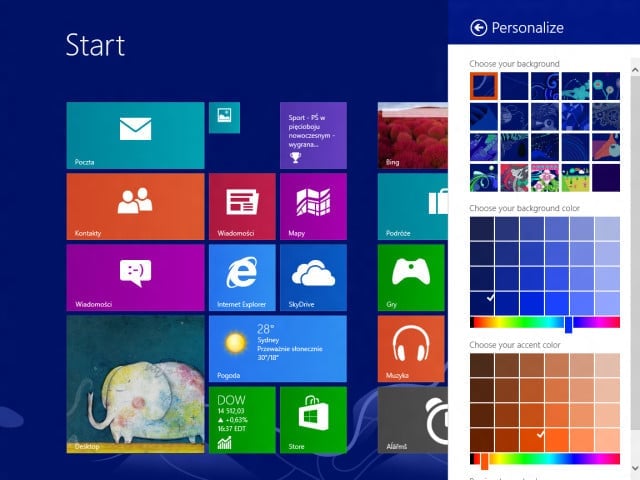Screen dimensions: 640x480
Task: Open the DOW finance tile
Action: (x=242, y=420)
